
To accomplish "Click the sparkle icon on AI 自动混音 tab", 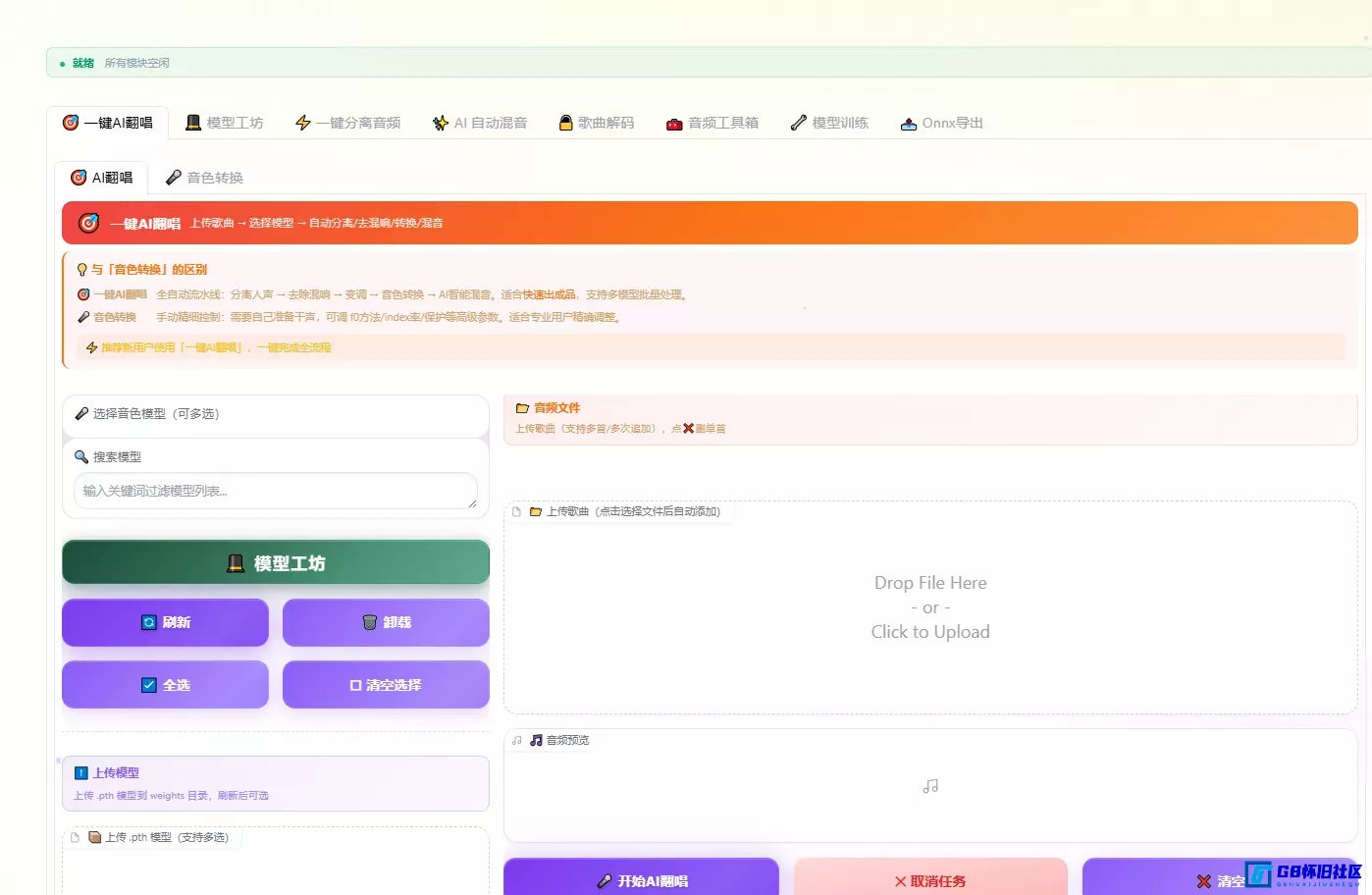I will pyautogui.click(x=441, y=123).
